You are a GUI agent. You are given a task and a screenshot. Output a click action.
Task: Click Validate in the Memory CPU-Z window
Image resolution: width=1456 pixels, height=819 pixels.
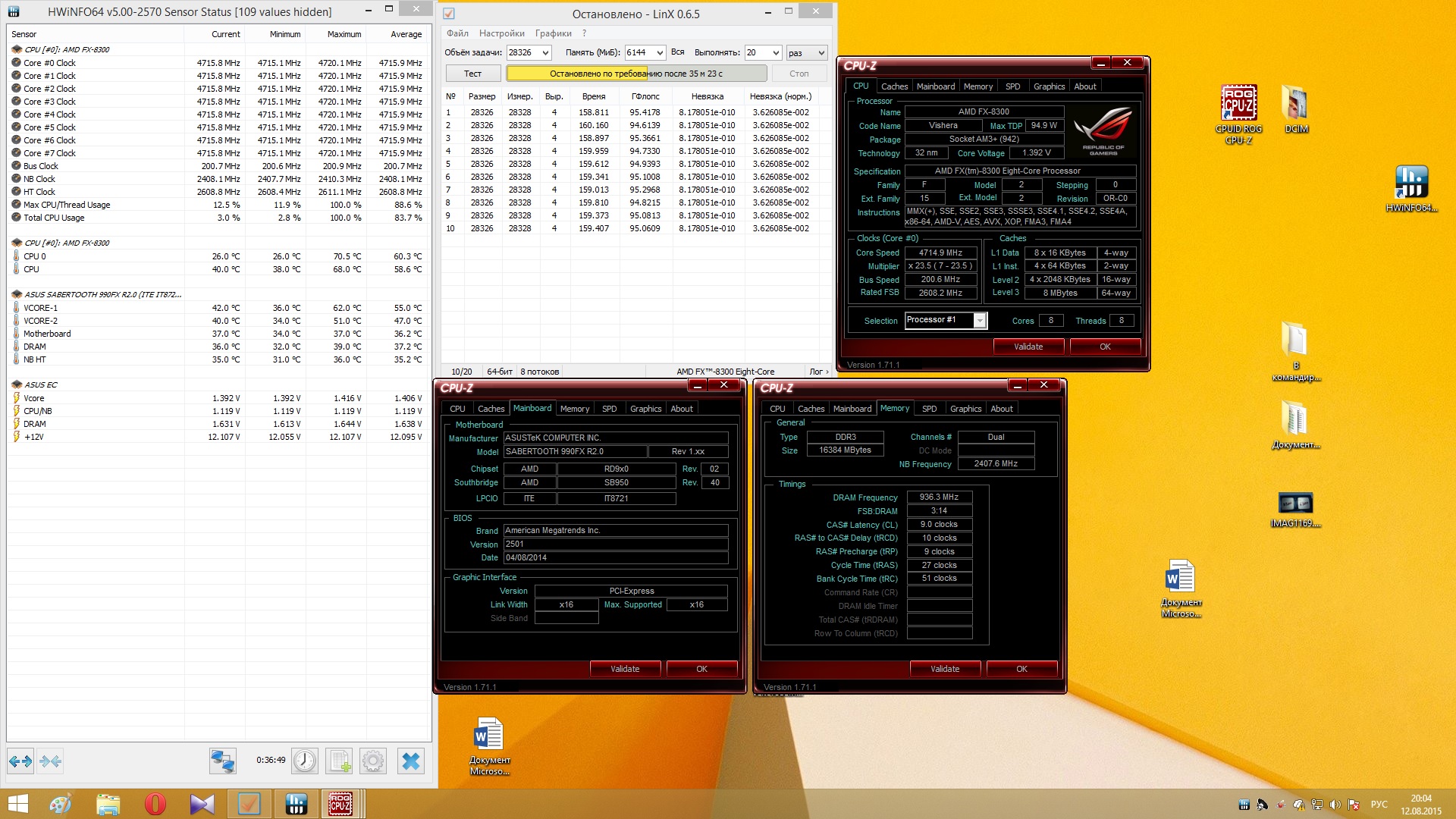(x=945, y=669)
